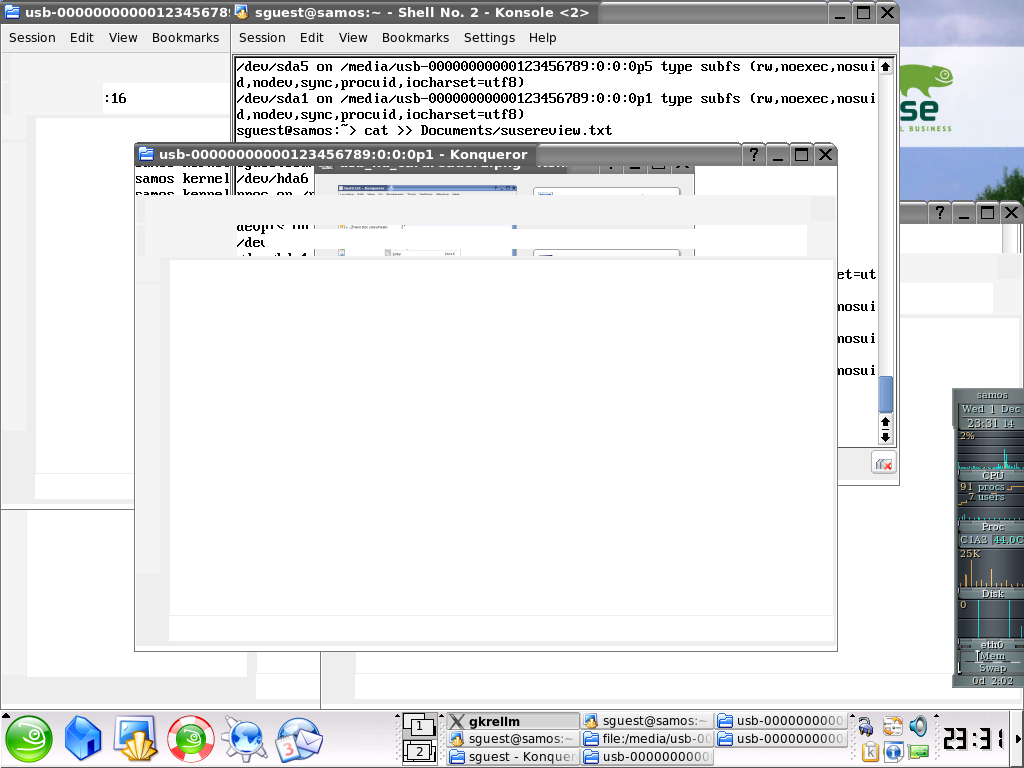The width and height of the screenshot is (1024, 768).
Task: Open the green network card tray icon
Action: 918,752
